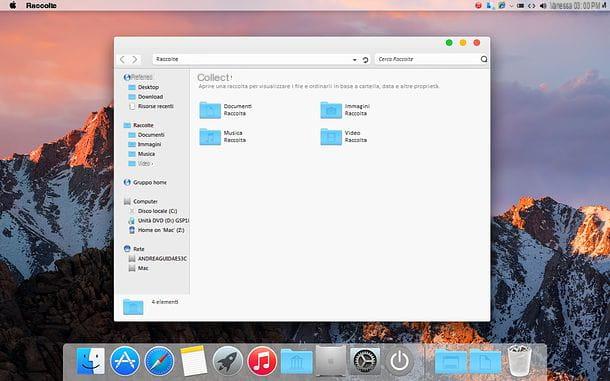The width and height of the screenshot is (610, 381).
Task: Select Rete in the sidebar
Action: pos(134,249)
